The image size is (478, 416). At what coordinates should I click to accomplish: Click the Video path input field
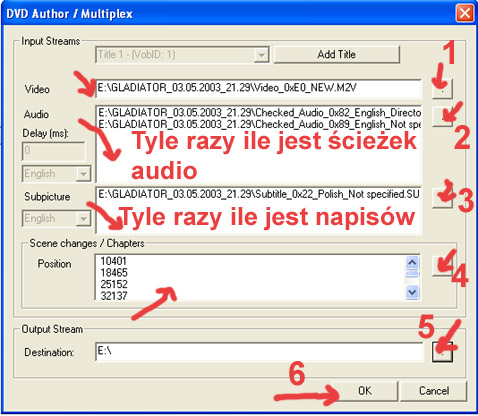tap(259, 88)
